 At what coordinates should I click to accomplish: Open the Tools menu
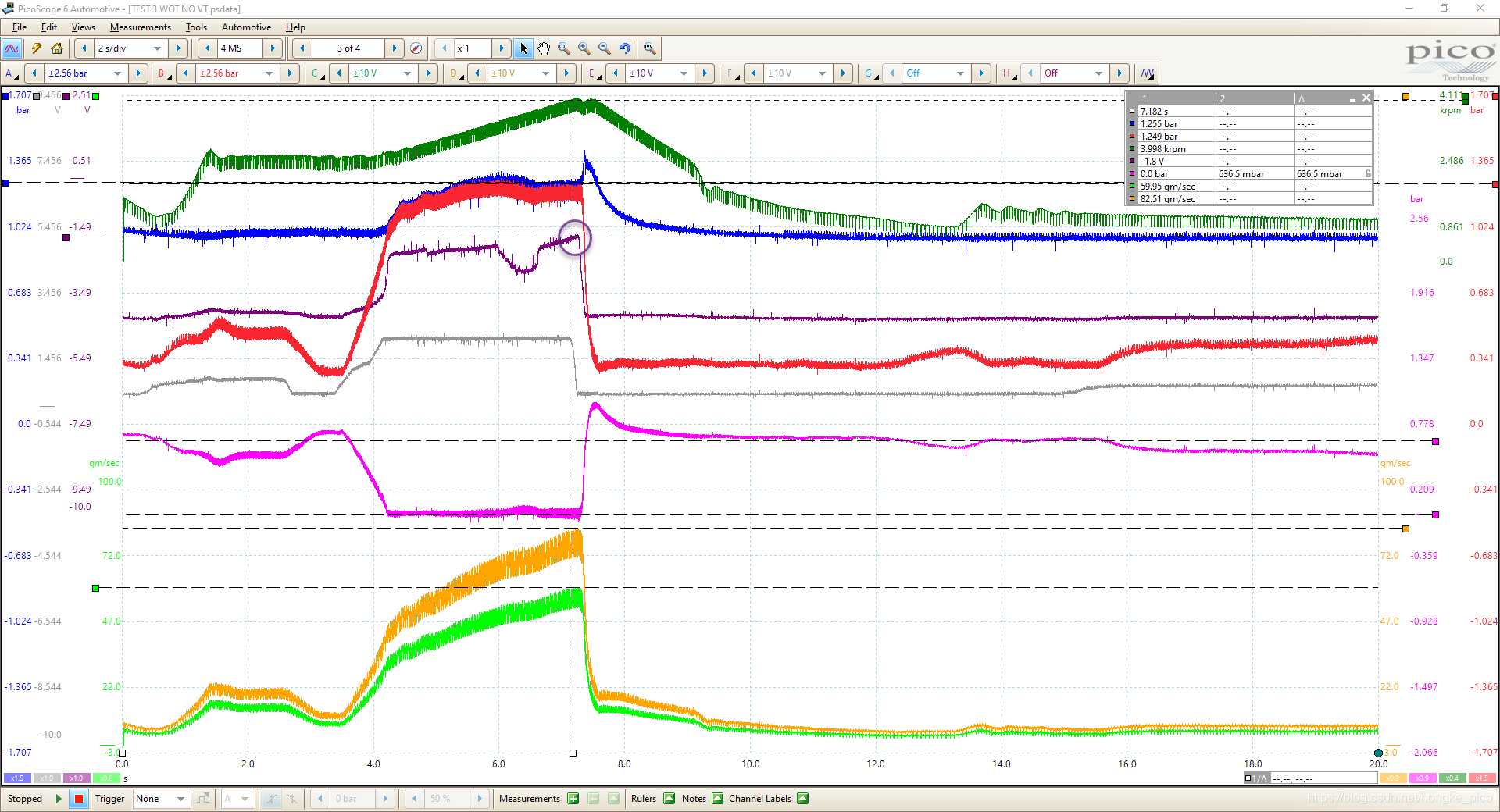[196, 27]
